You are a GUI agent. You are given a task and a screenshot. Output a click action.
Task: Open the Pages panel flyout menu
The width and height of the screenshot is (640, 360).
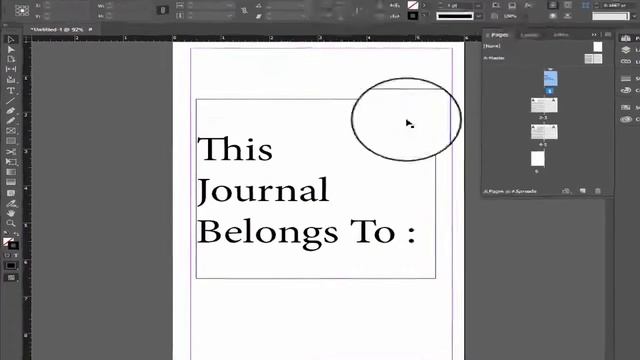point(608,35)
